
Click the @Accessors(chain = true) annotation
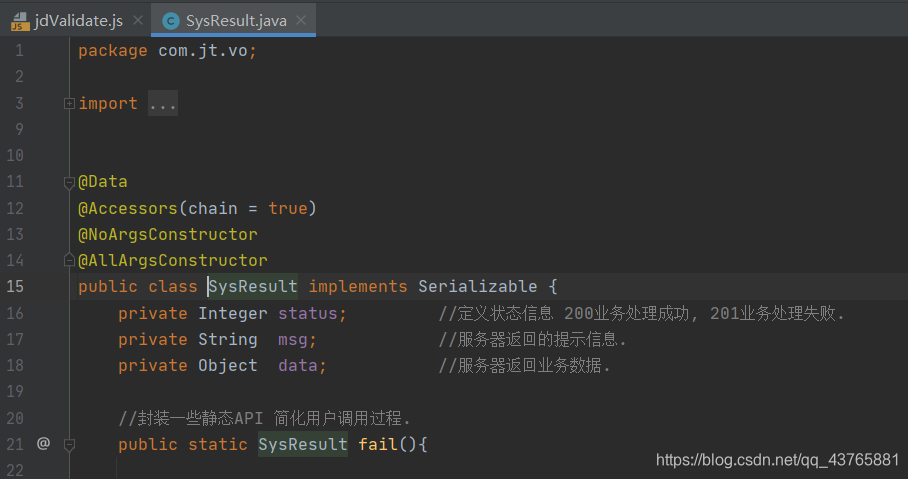[197, 209]
